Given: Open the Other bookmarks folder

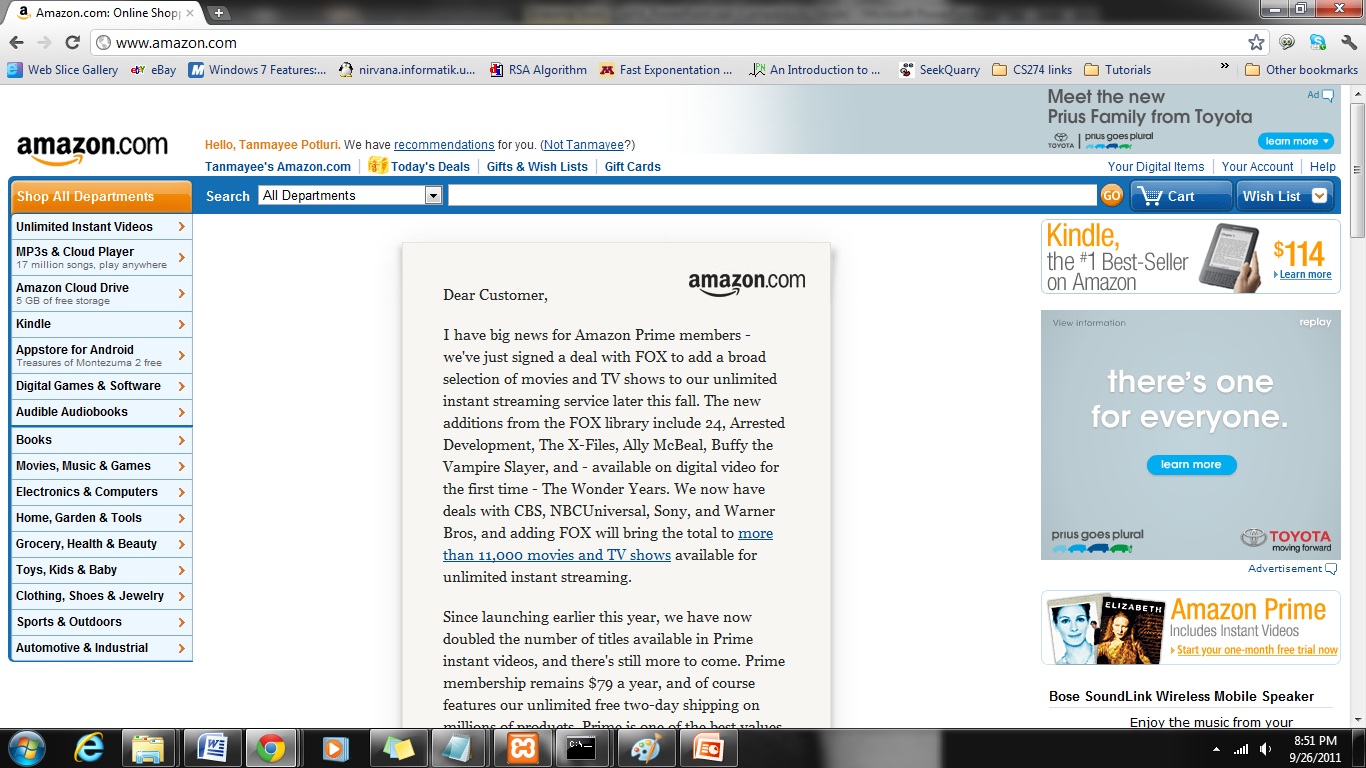Looking at the screenshot, I should [x=1301, y=70].
